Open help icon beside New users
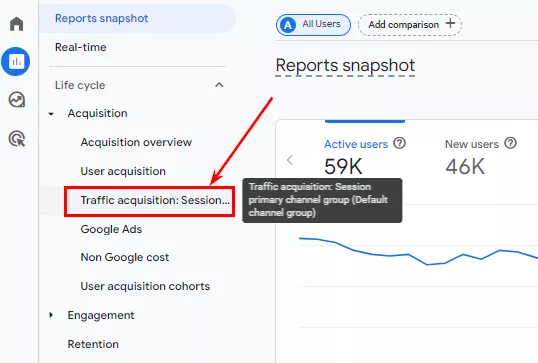The image size is (538, 363). 510,143
